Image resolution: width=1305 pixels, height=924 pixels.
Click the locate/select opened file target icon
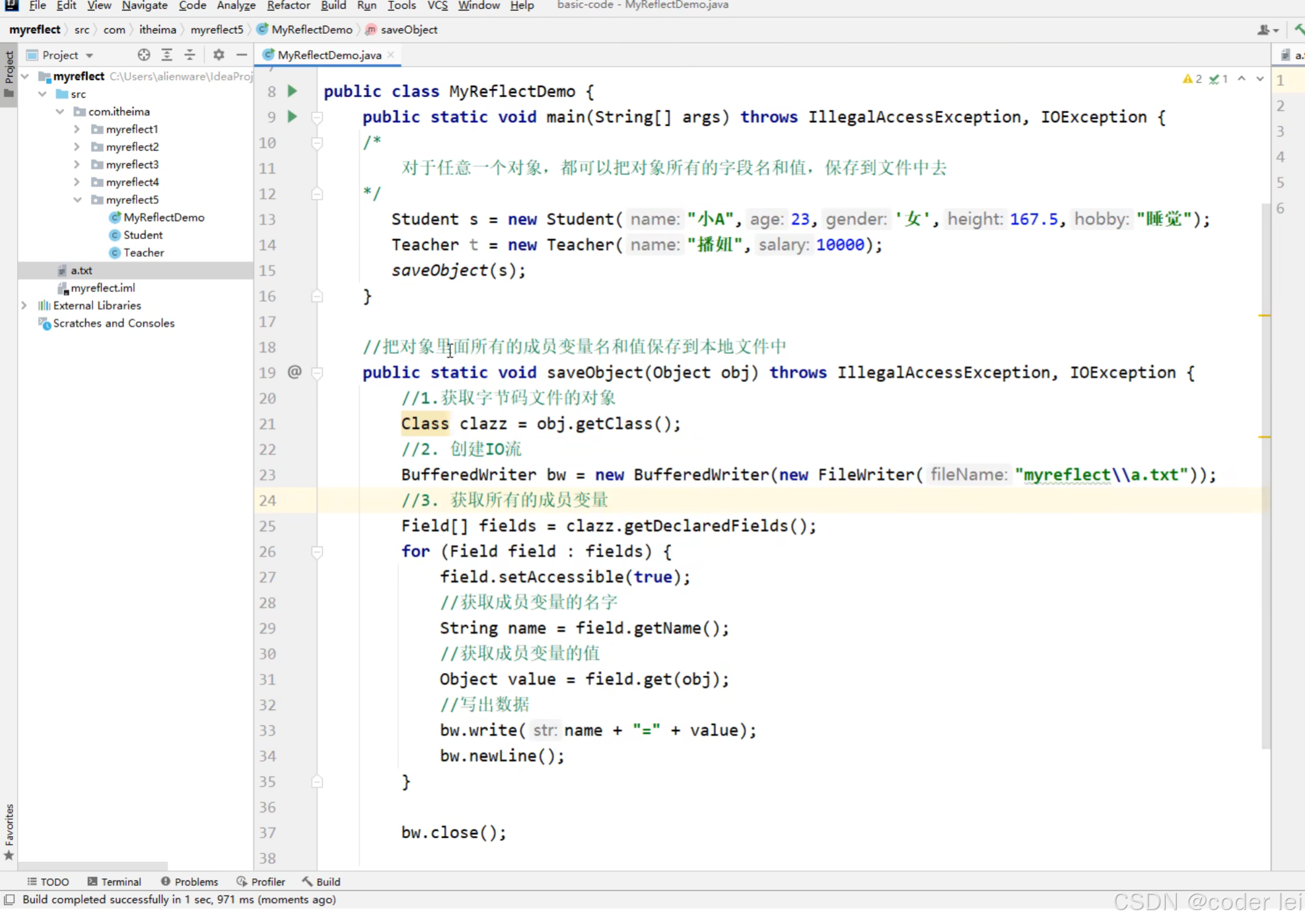coord(143,55)
